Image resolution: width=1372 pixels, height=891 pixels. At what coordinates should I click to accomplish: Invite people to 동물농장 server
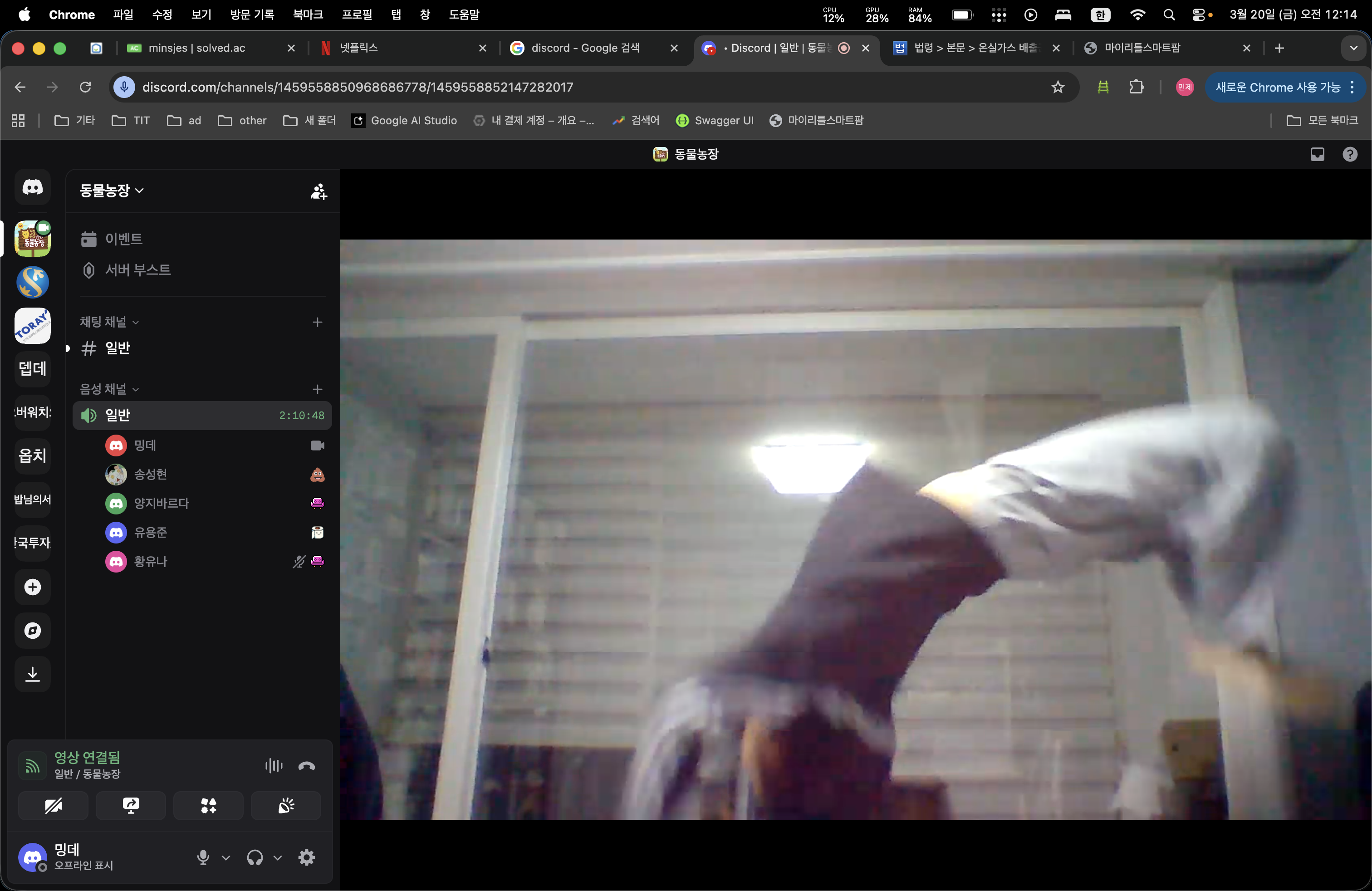point(318,191)
